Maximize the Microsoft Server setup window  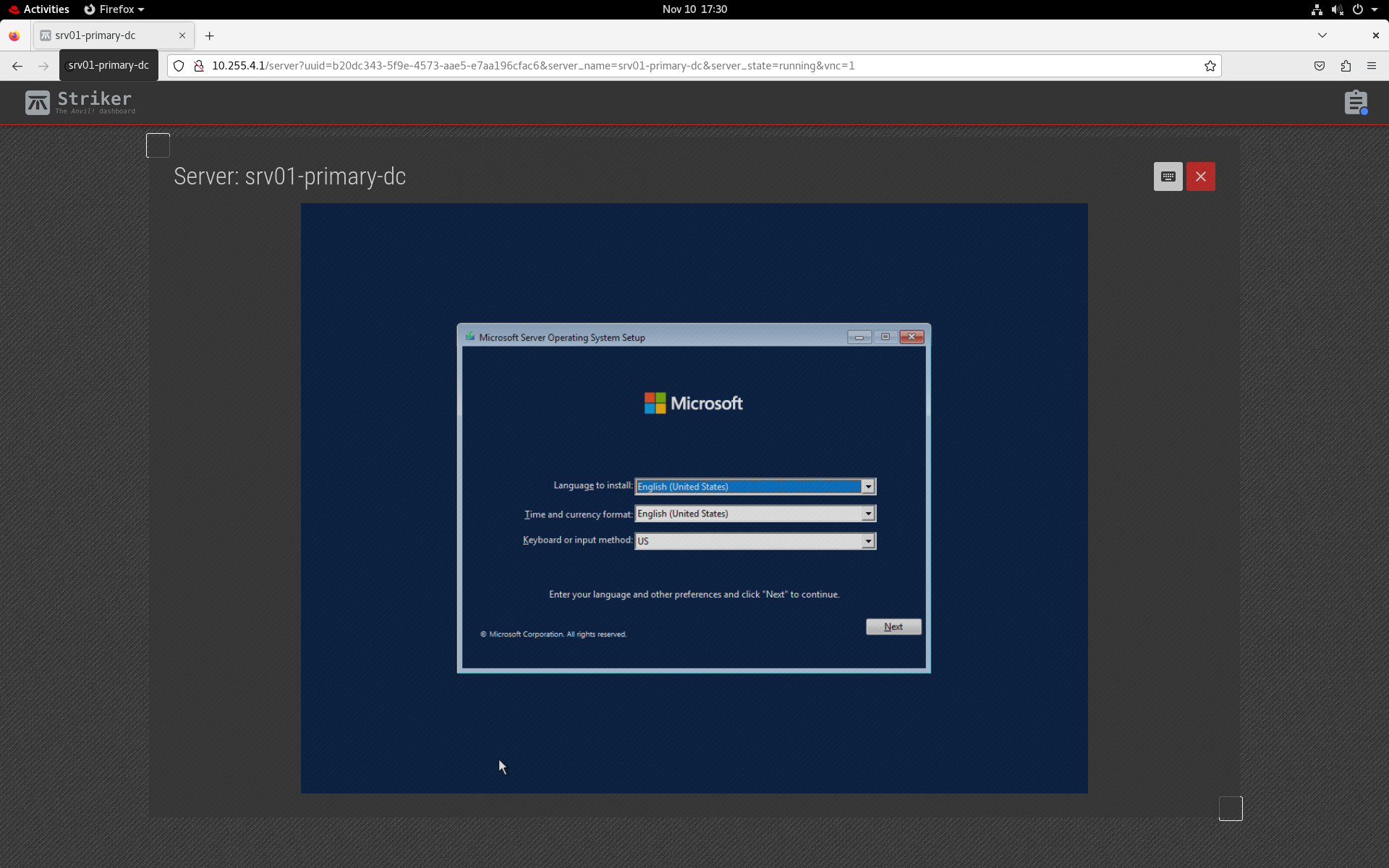pyautogui.click(x=885, y=337)
